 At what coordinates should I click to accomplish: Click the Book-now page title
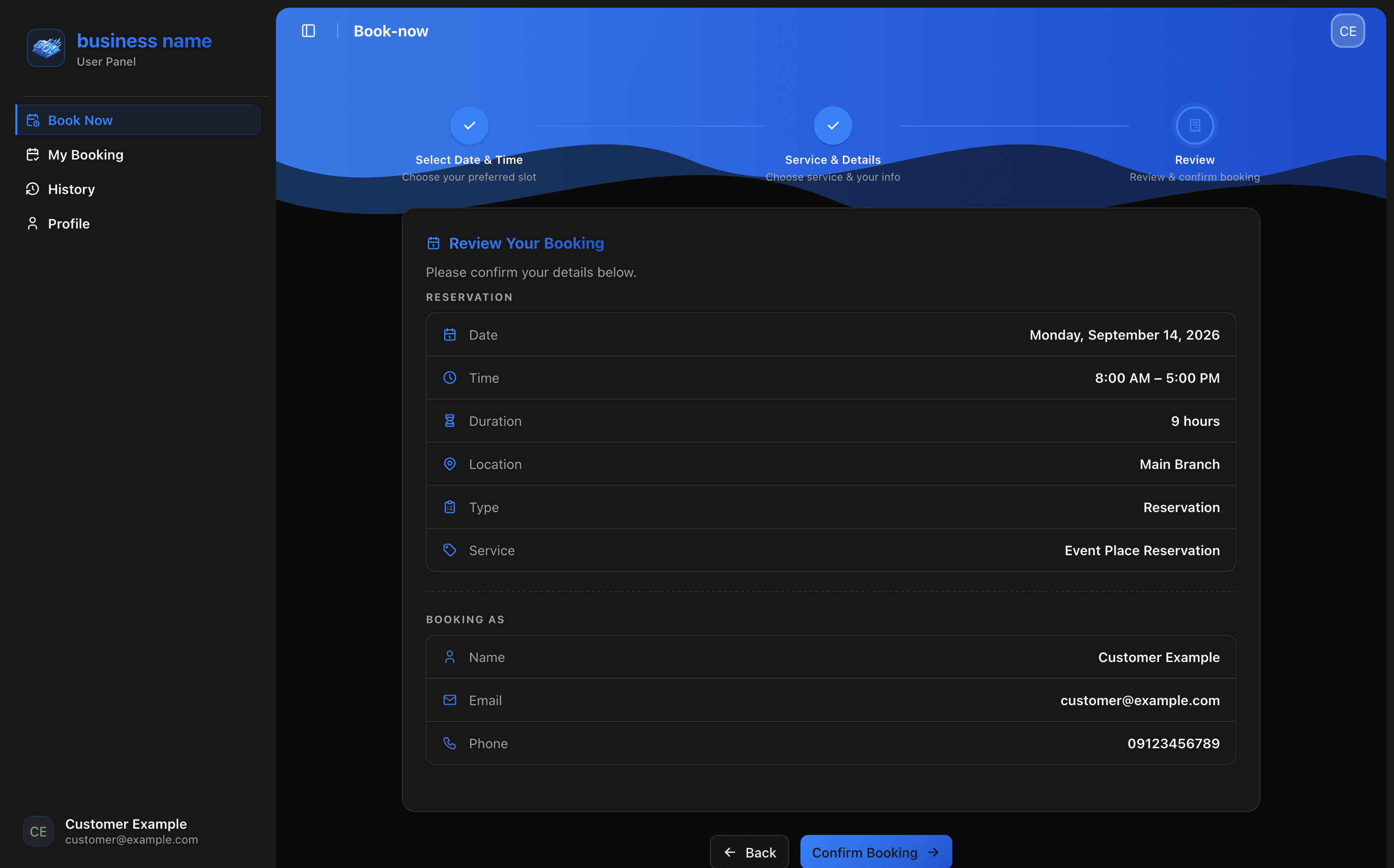pyautogui.click(x=391, y=31)
